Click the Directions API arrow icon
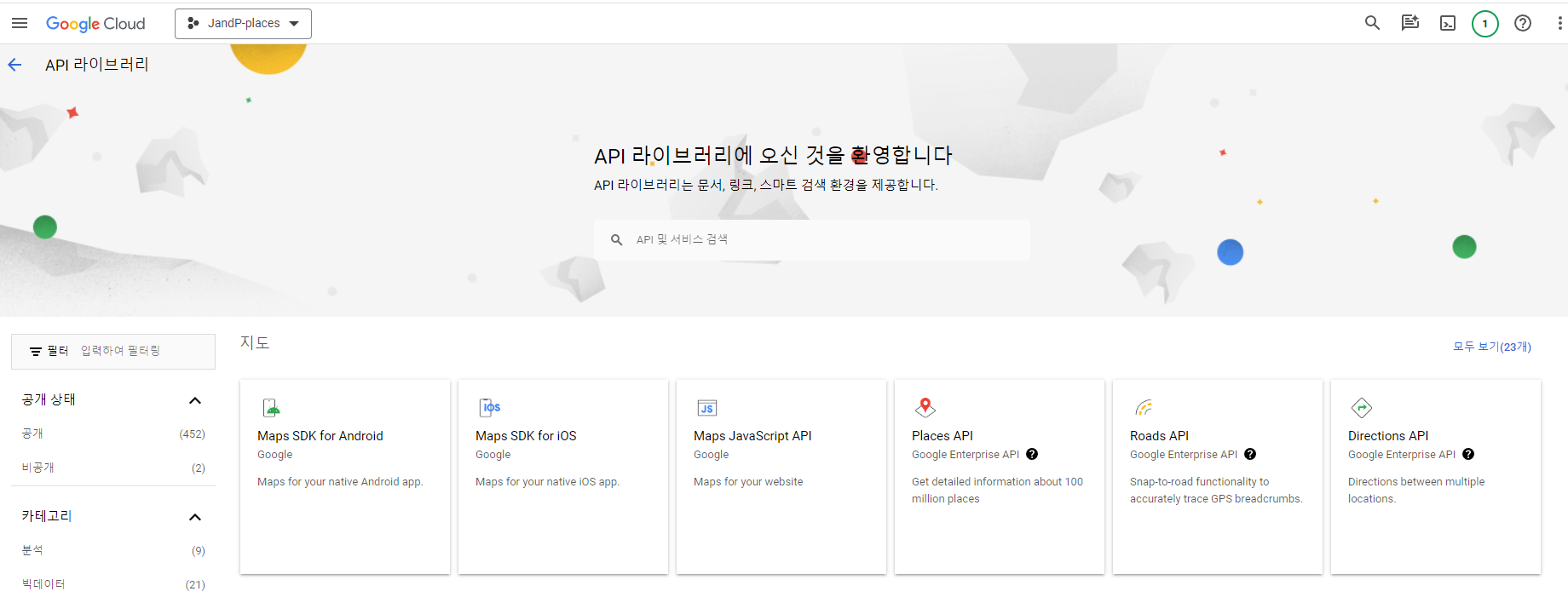The width and height of the screenshot is (1568, 597). tap(1362, 407)
